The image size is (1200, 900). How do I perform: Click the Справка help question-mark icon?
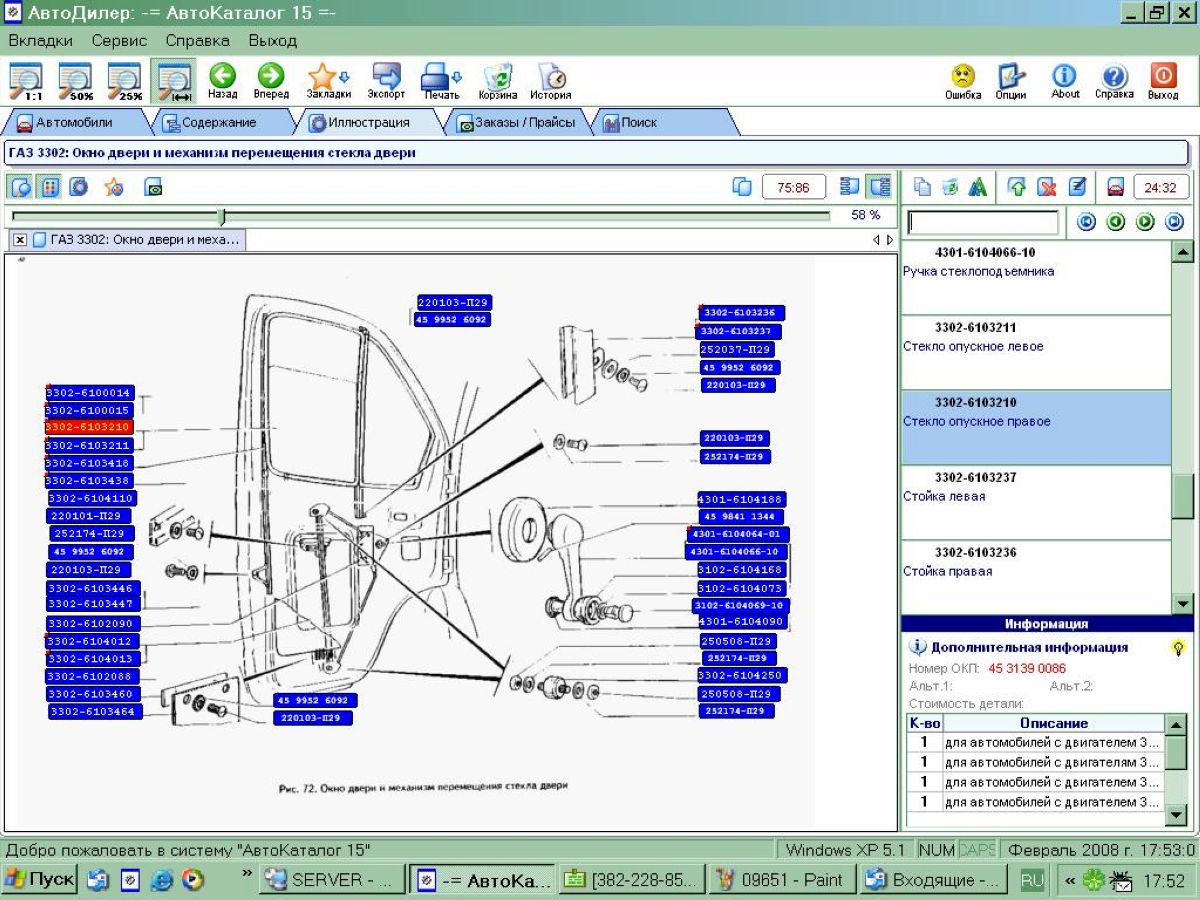(x=1114, y=78)
